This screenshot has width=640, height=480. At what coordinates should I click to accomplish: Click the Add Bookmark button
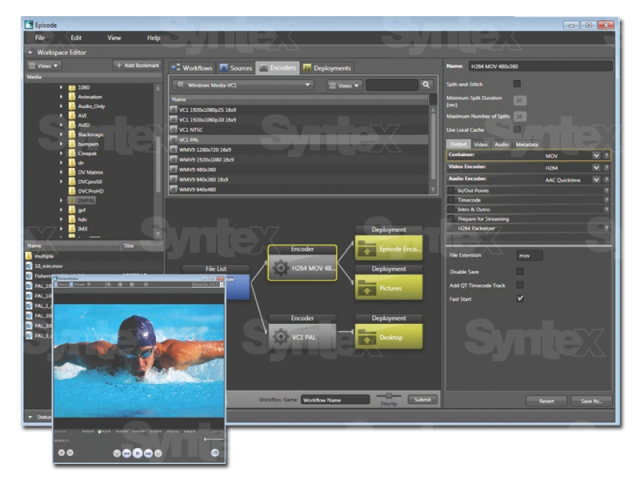137,64
